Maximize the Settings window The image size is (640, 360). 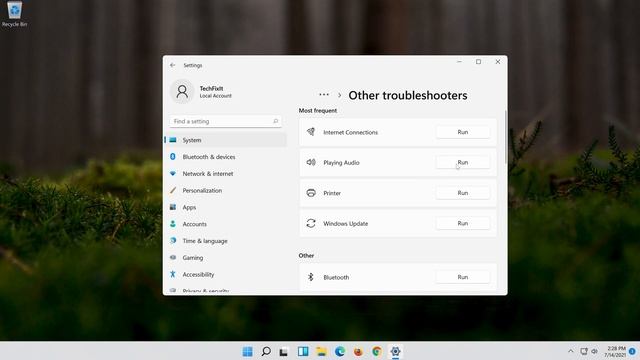point(478,62)
